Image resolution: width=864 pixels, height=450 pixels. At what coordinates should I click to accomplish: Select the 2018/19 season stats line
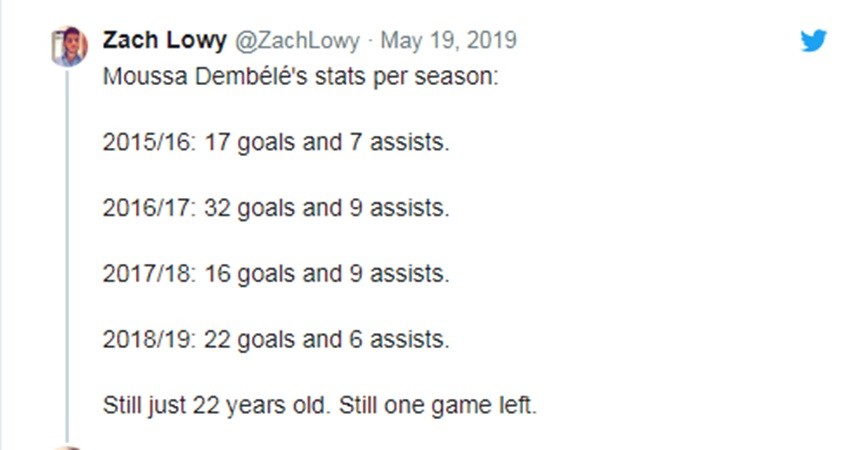pyautogui.click(x=276, y=339)
